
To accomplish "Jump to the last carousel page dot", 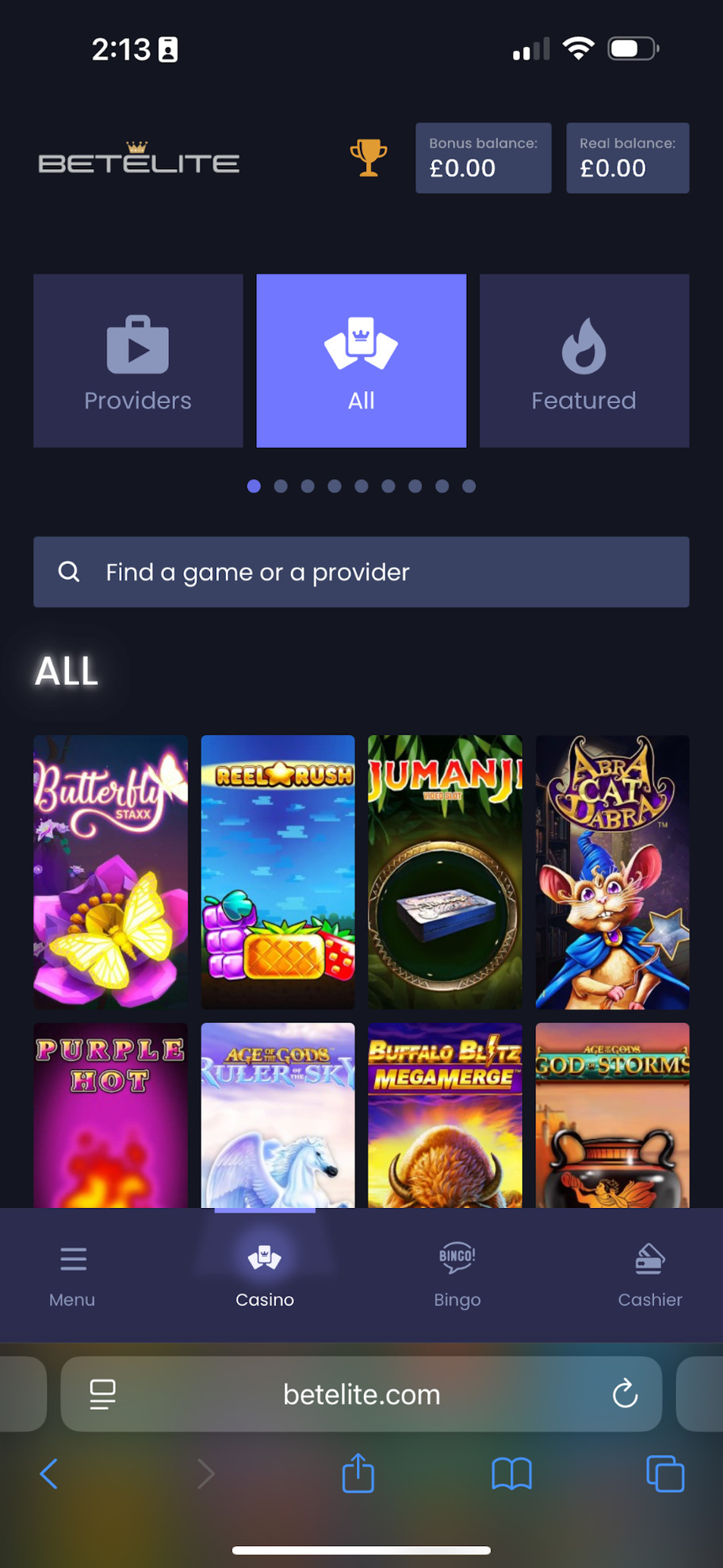I will tap(469, 486).
